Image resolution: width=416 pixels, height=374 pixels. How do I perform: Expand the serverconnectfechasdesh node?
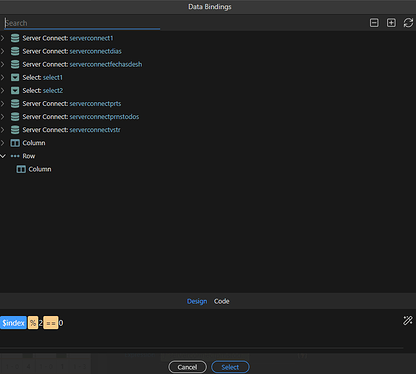coord(3,64)
